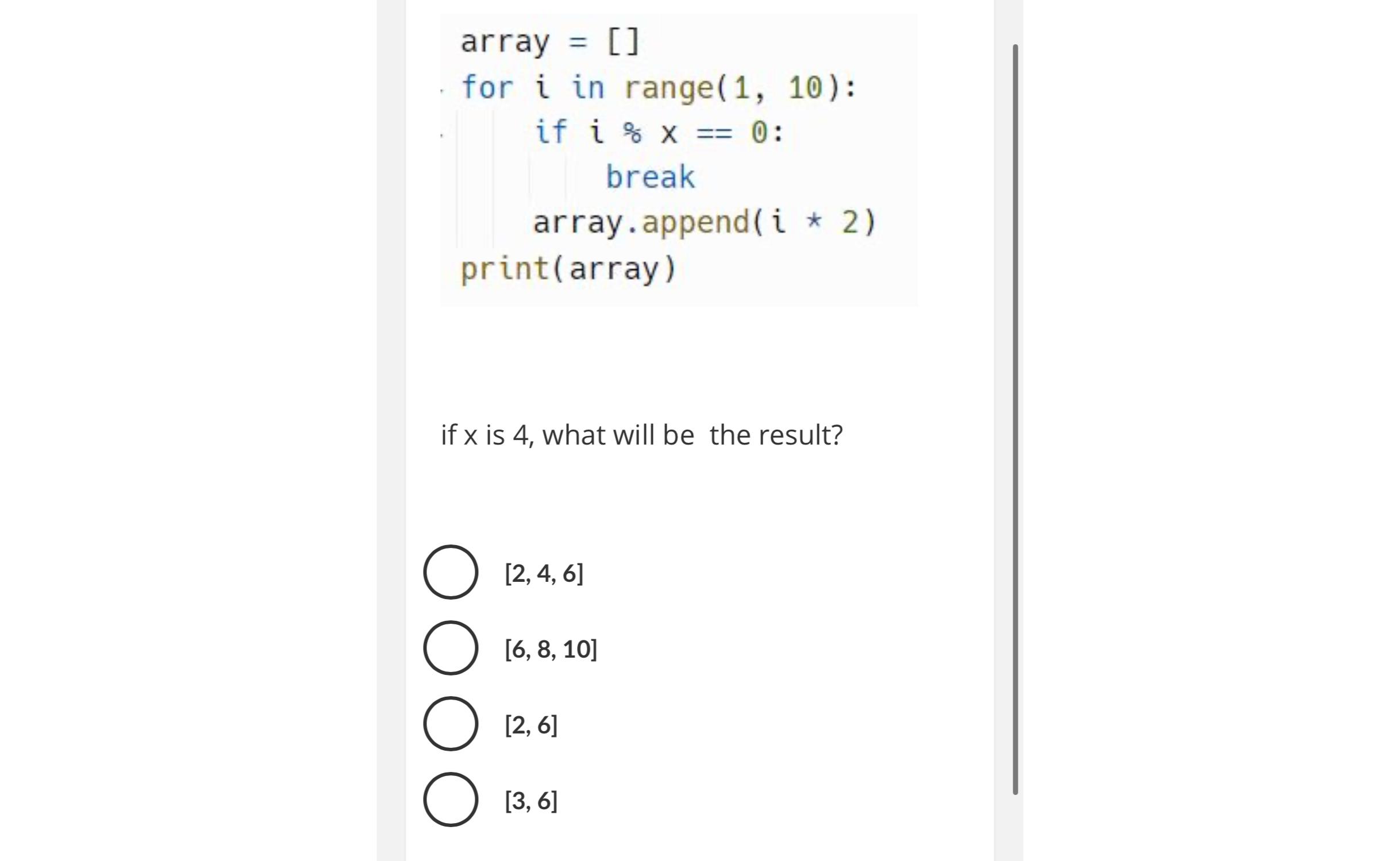Viewport: 1400px width, 861px height.
Task: Click the print(array) line in the code
Action: (x=568, y=268)
